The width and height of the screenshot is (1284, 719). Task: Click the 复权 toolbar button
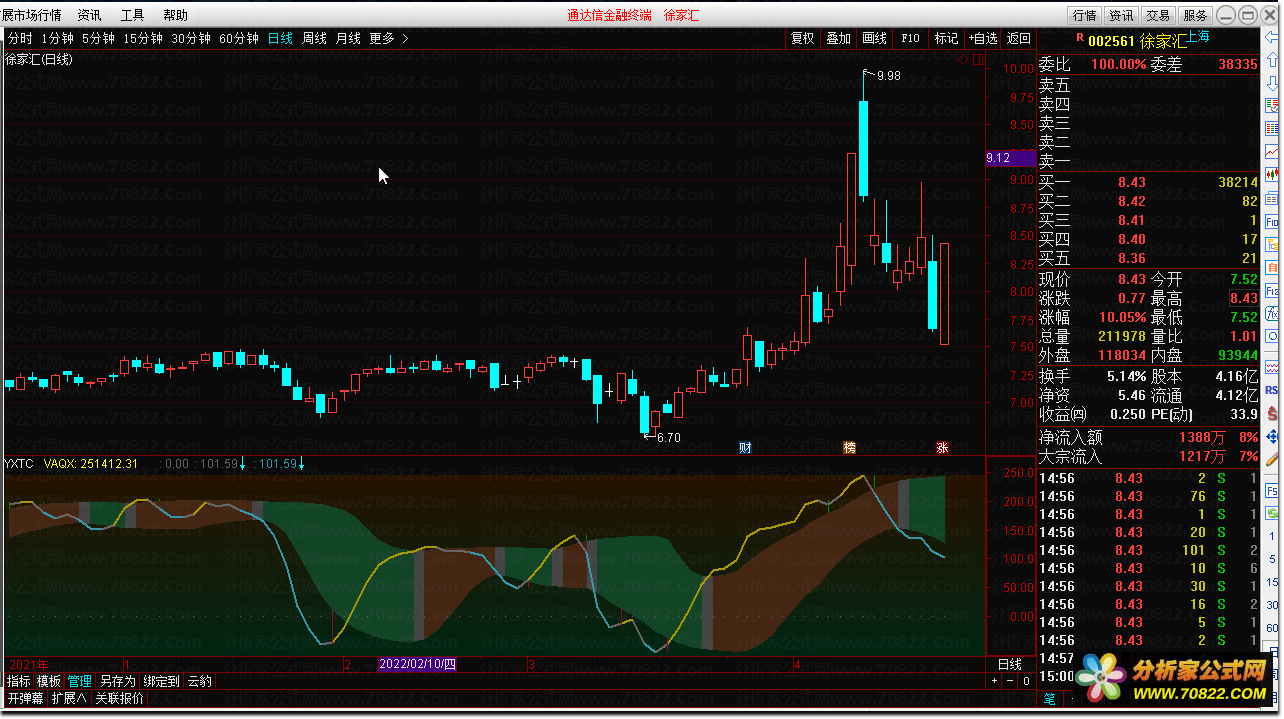point(802,38)
